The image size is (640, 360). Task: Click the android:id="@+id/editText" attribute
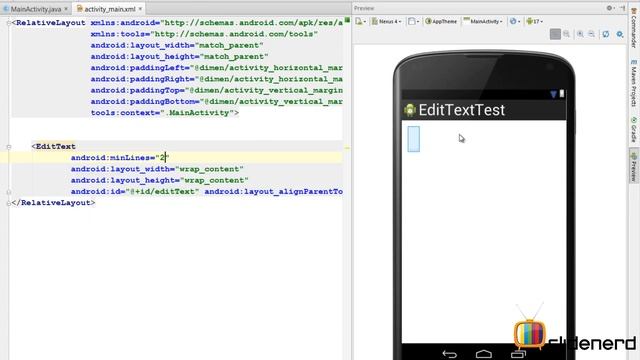point(135,192)
